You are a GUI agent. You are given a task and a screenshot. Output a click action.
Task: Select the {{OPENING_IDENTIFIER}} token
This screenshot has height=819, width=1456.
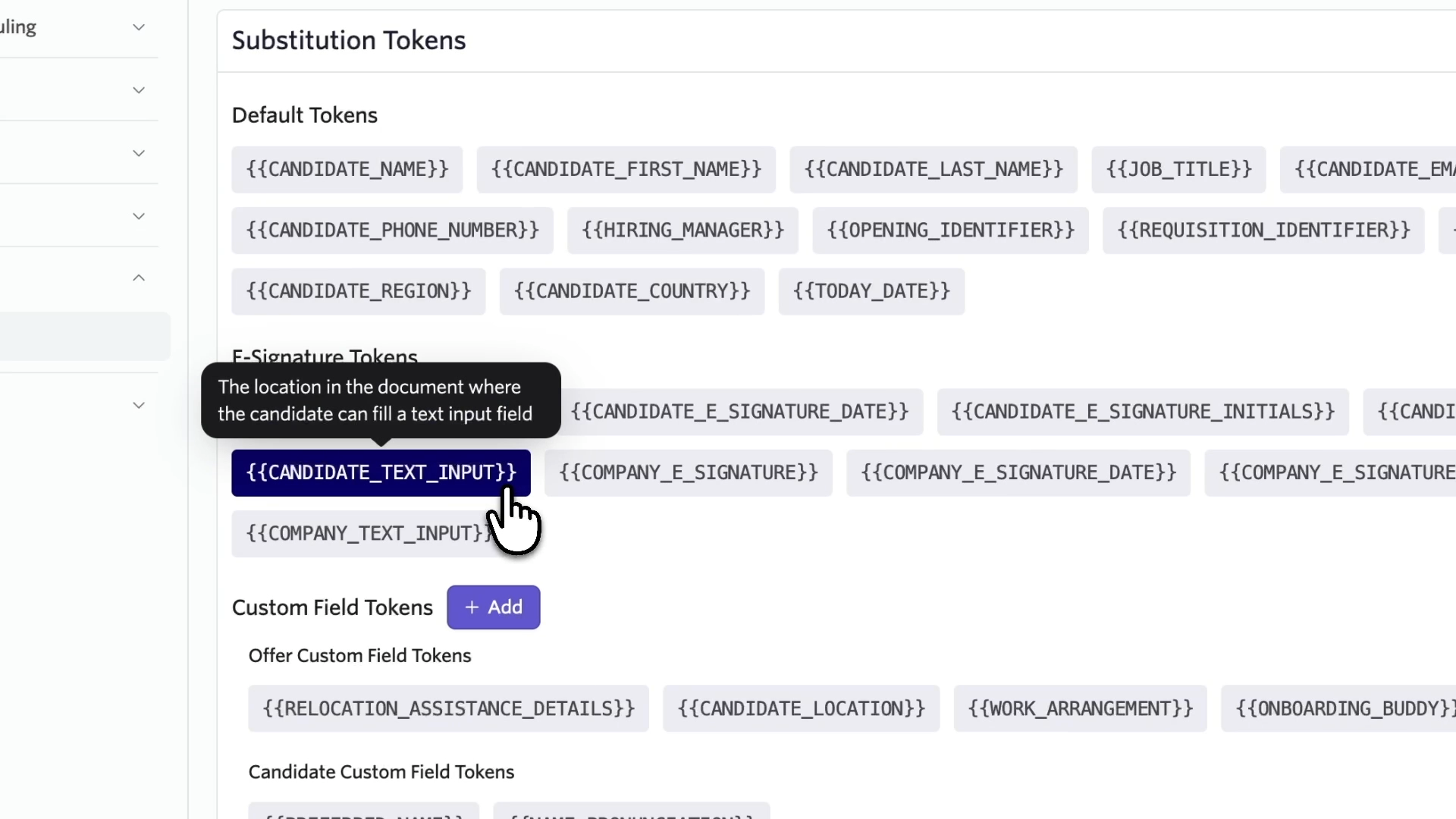tap(950, 231)
